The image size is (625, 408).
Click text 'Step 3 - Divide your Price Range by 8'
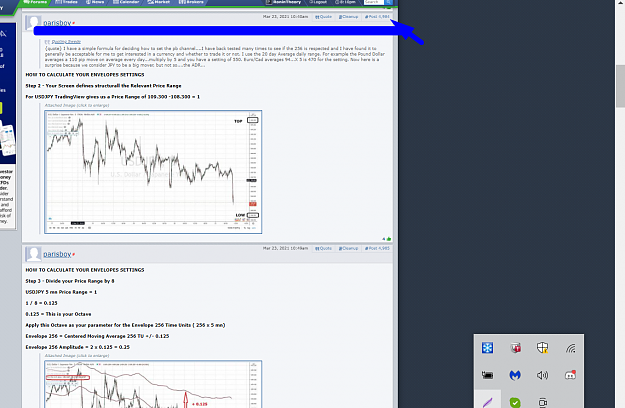70,281
